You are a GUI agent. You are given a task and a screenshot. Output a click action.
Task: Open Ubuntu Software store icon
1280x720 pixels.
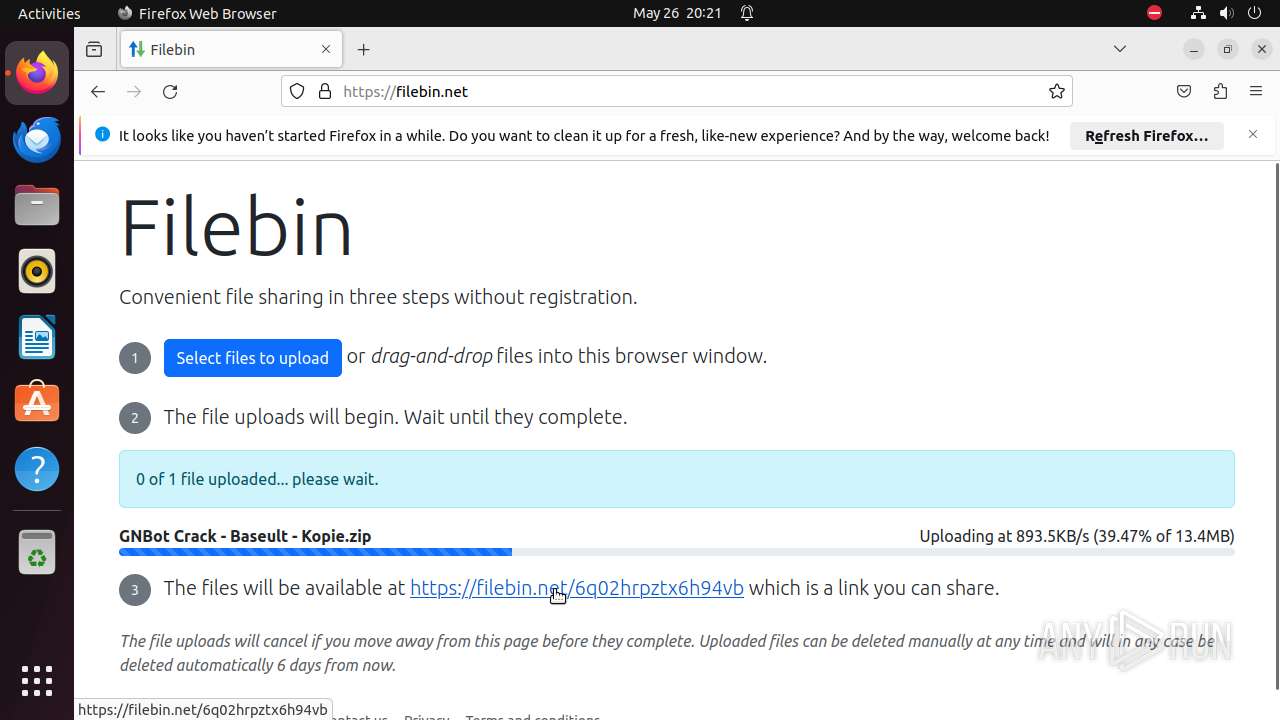(x=37, y=403)
